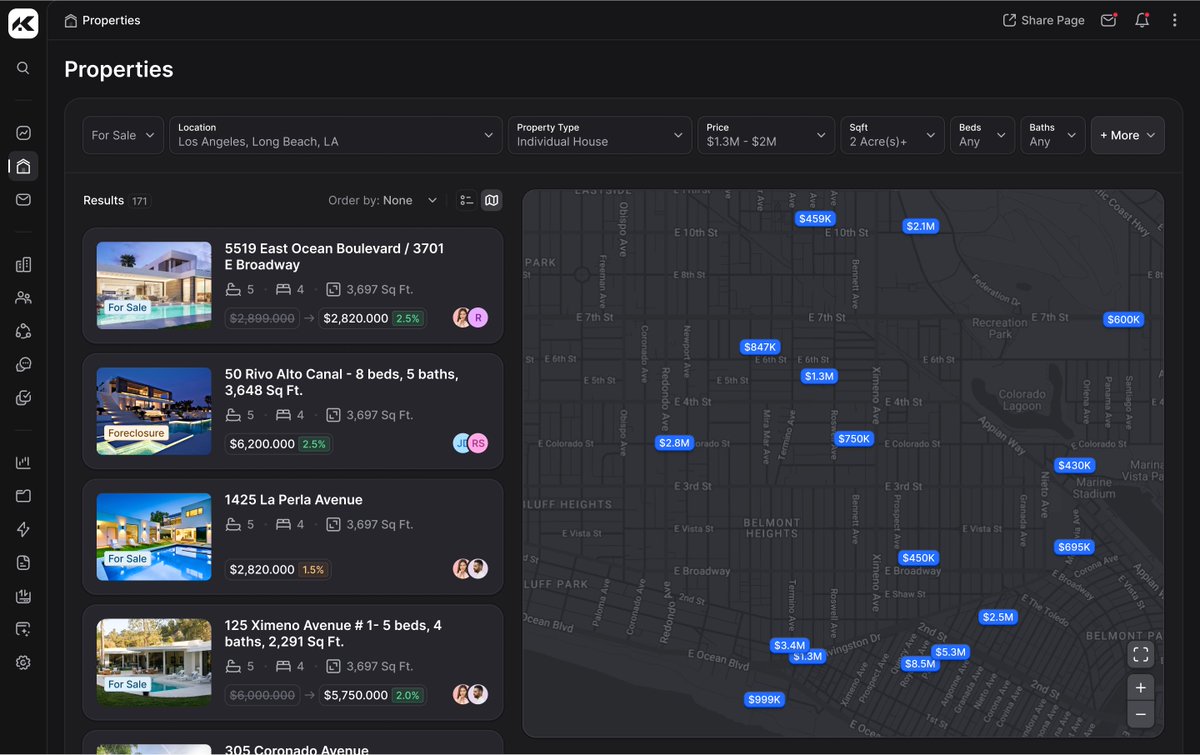
Task: Select the $2.5M map price marker
Action: click(998, 617)
